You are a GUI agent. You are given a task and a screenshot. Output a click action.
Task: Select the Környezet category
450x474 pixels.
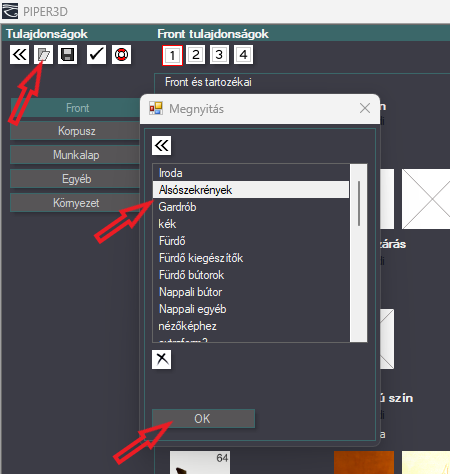coord(76,203)
